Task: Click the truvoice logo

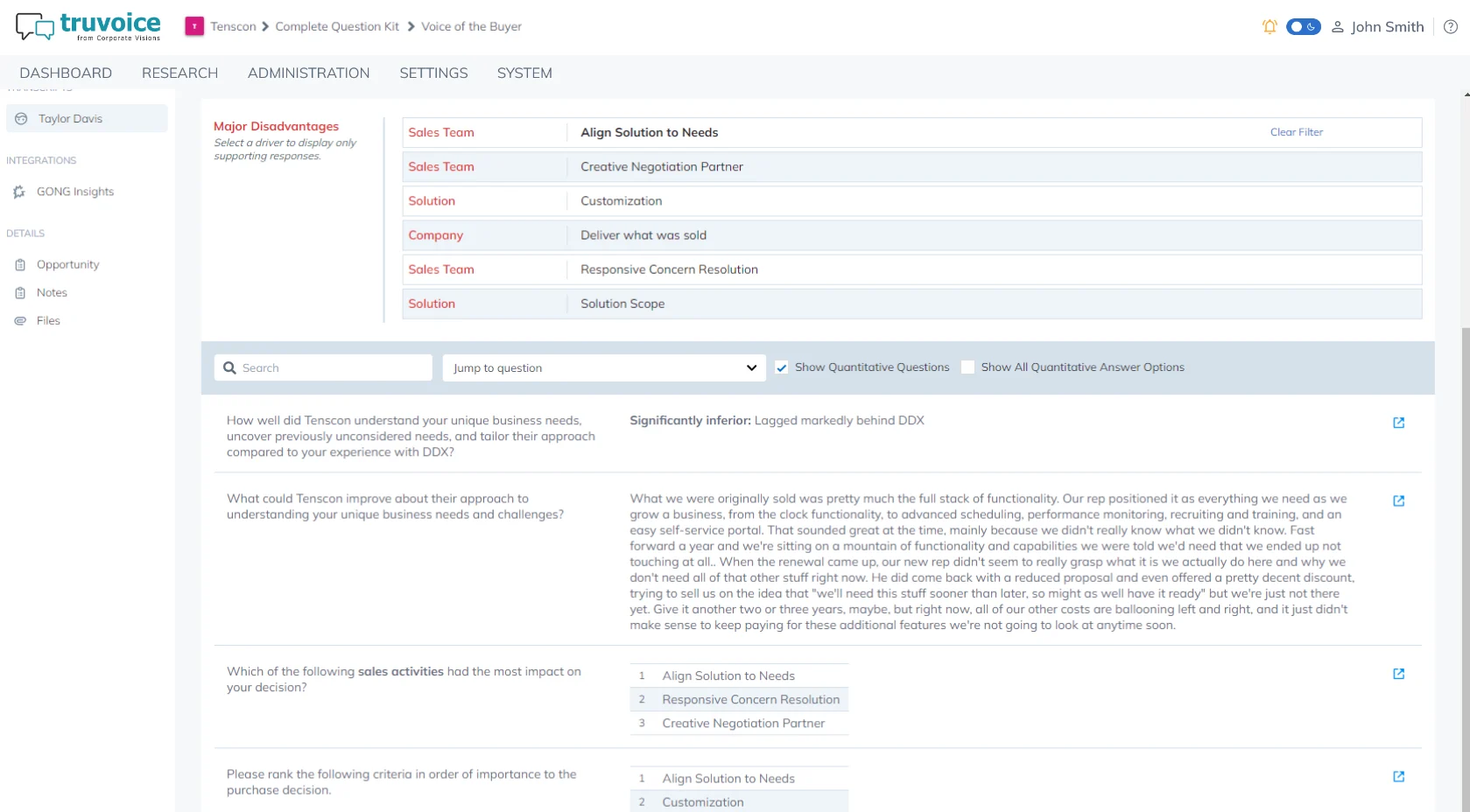Action: 88,26
